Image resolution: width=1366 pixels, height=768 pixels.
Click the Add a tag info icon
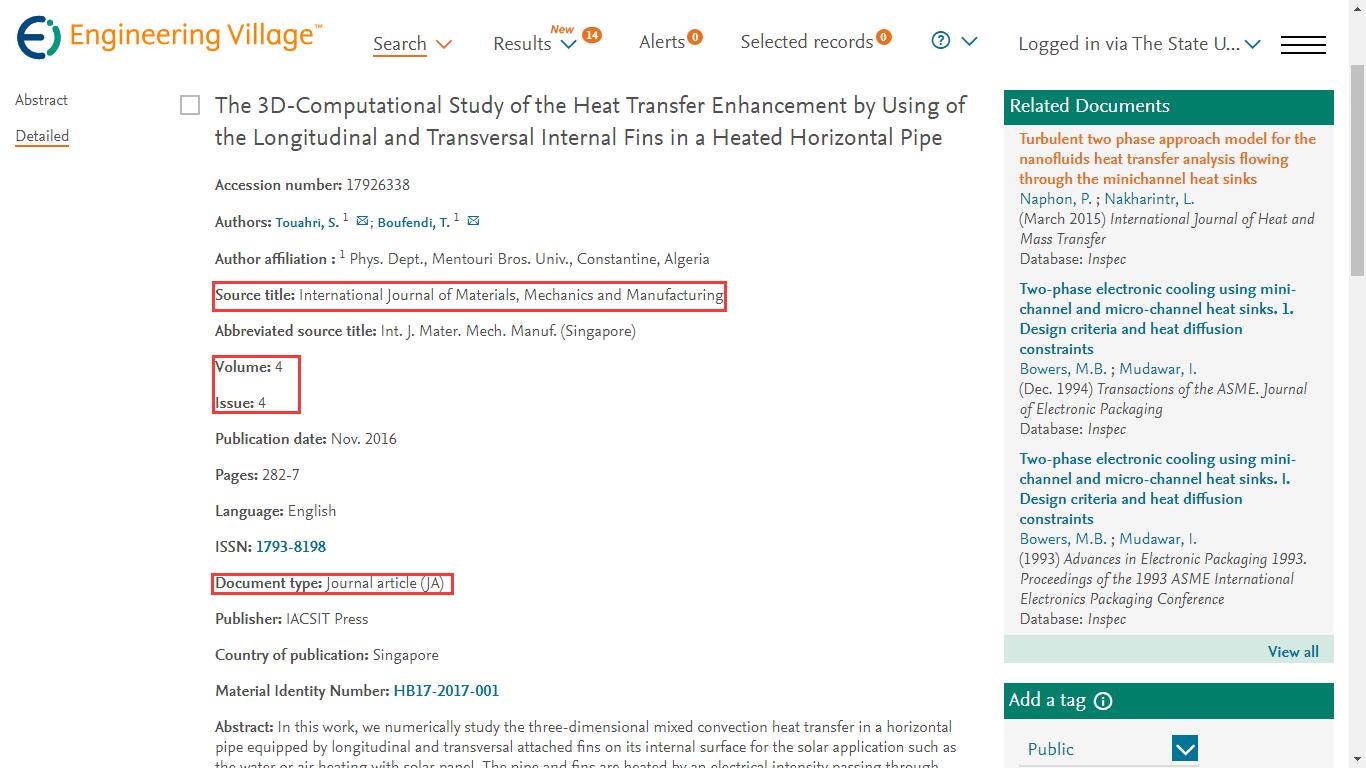1103,701
